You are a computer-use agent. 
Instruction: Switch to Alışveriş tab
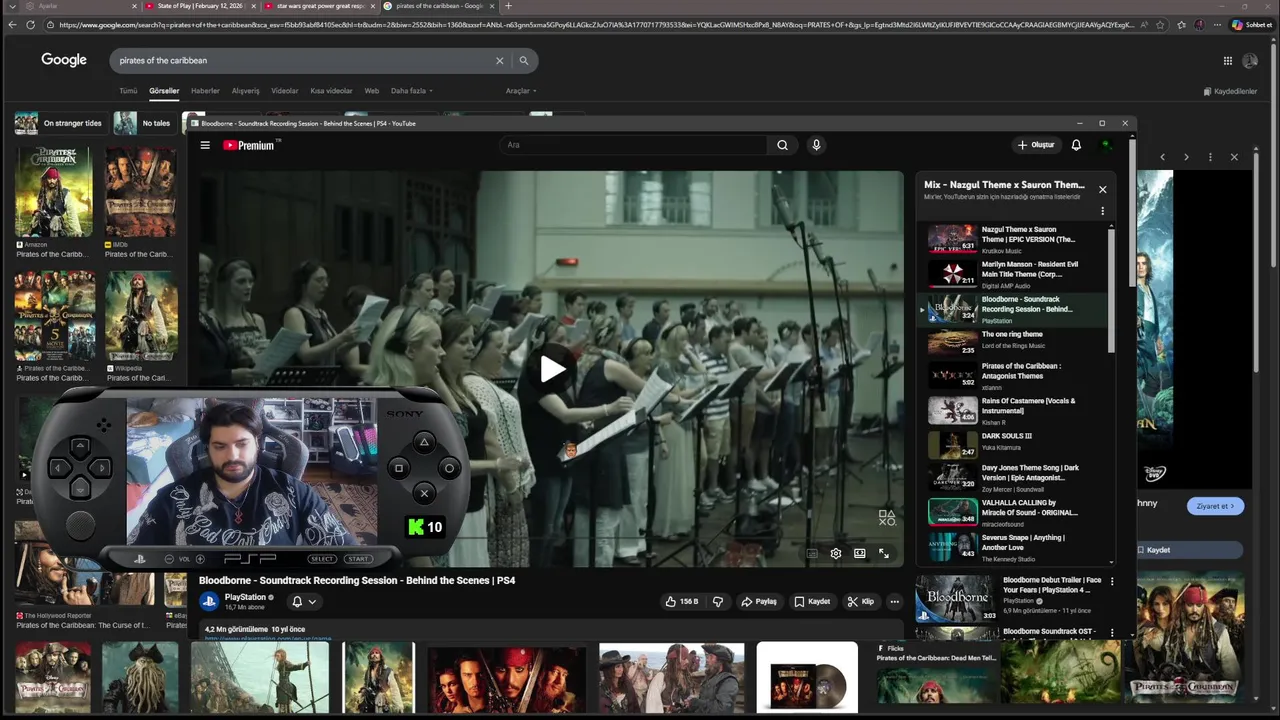[x=245, y=91]
